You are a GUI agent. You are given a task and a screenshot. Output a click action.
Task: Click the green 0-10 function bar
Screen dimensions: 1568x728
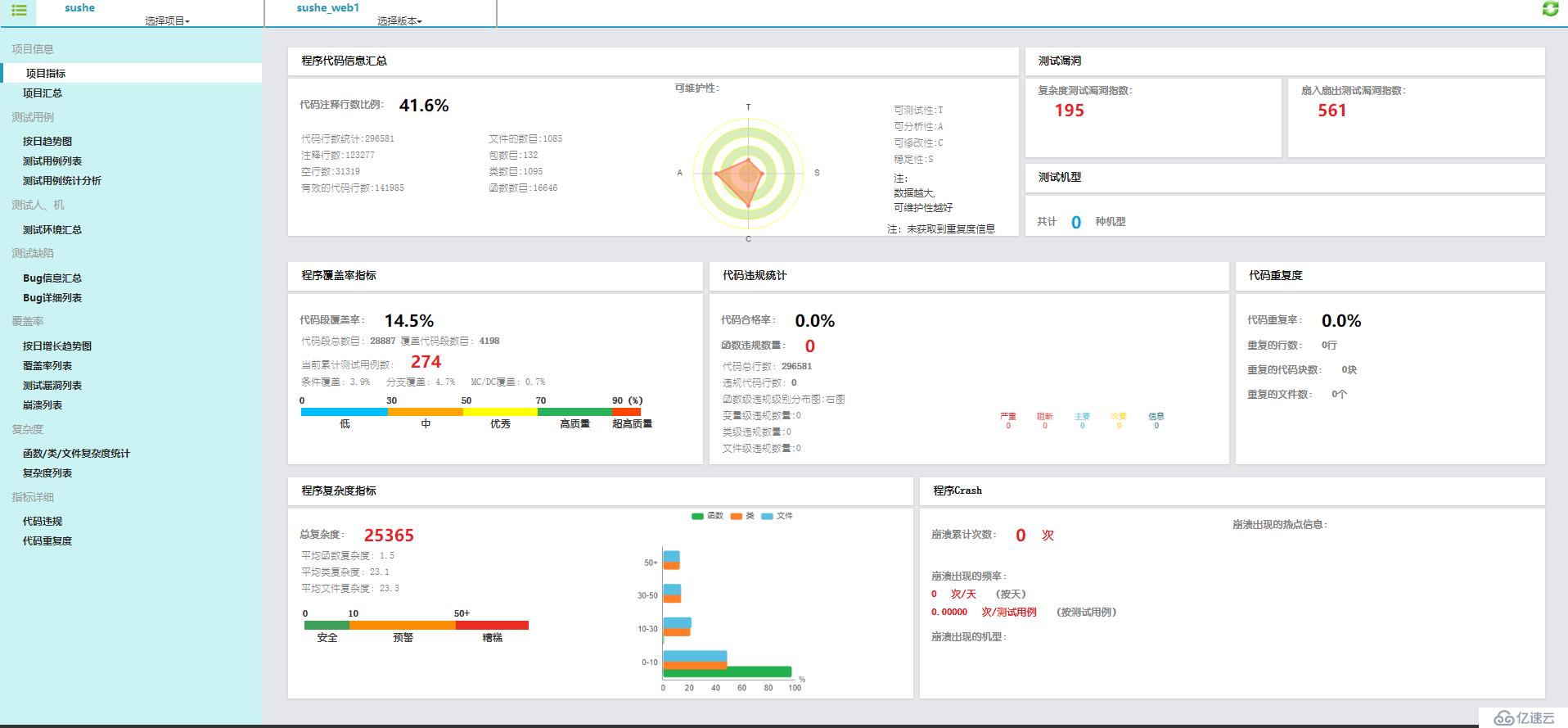727,672
